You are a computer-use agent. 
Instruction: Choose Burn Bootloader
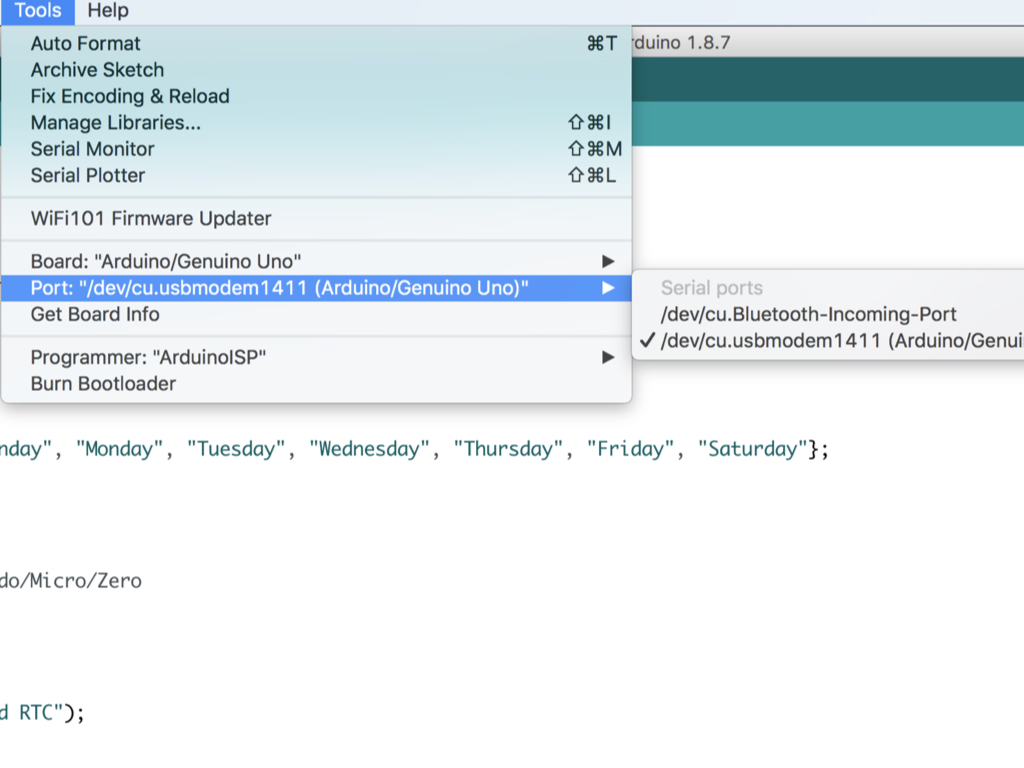click(x=316, y=383)
